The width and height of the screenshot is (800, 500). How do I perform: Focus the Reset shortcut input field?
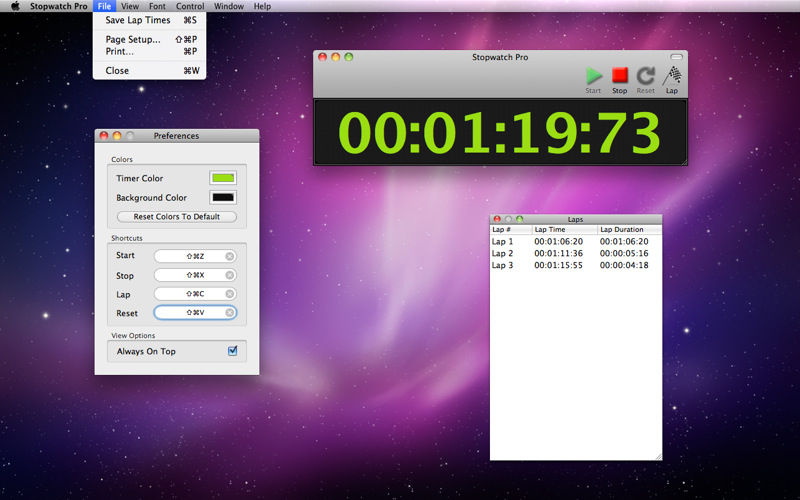click(x=195, y=312)
